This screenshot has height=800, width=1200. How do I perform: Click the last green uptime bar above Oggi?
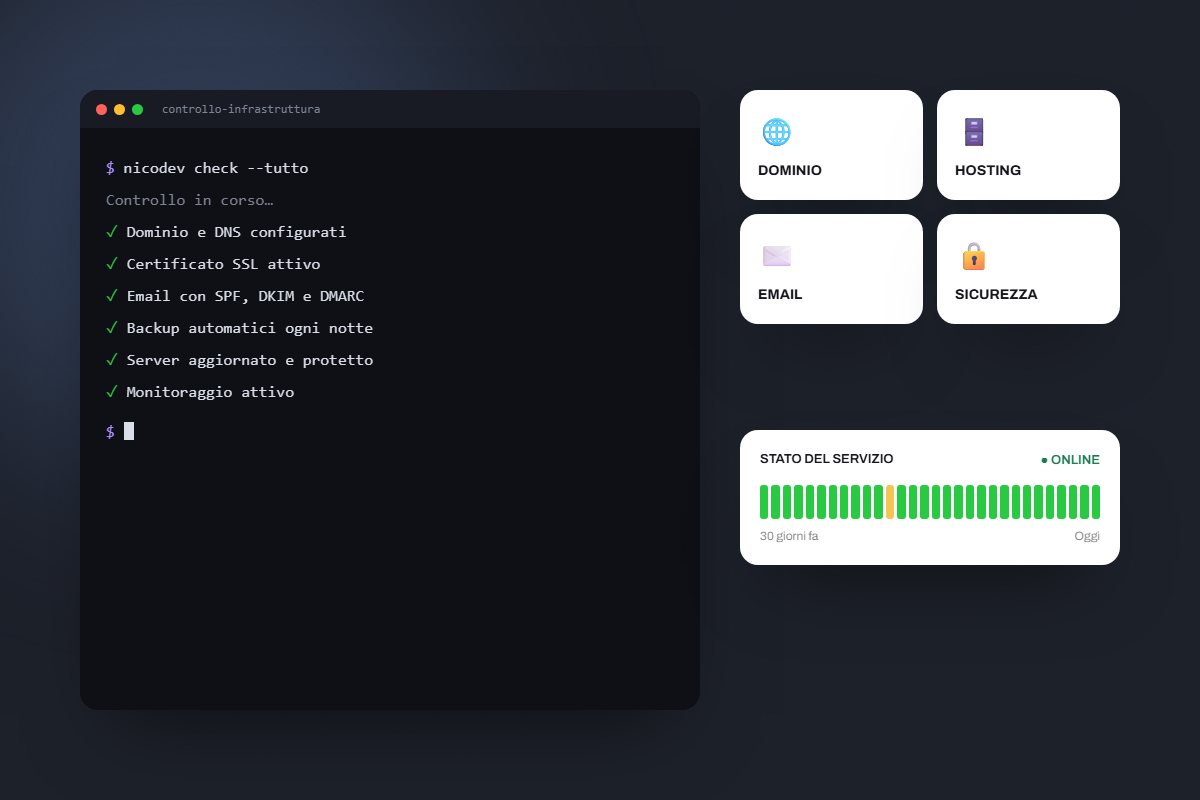[1096, 502]
